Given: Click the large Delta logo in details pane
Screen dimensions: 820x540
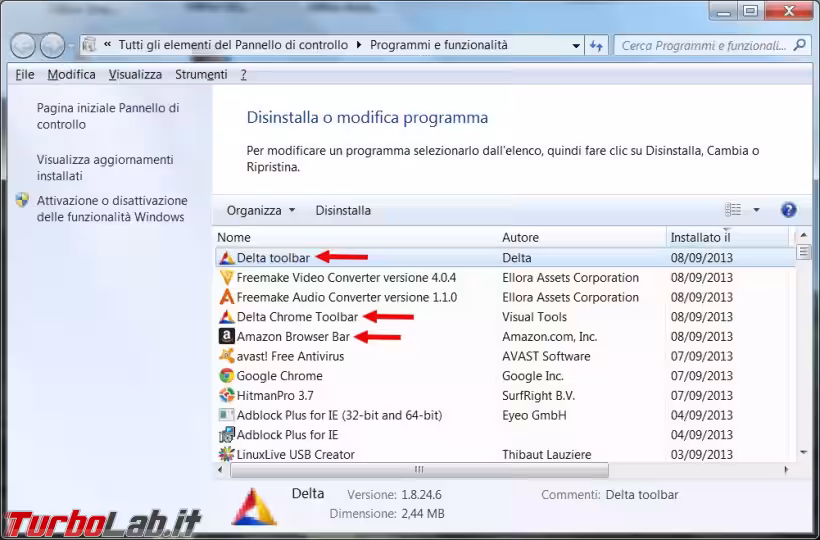Looking at the screenshot, I should click(254, 507).
